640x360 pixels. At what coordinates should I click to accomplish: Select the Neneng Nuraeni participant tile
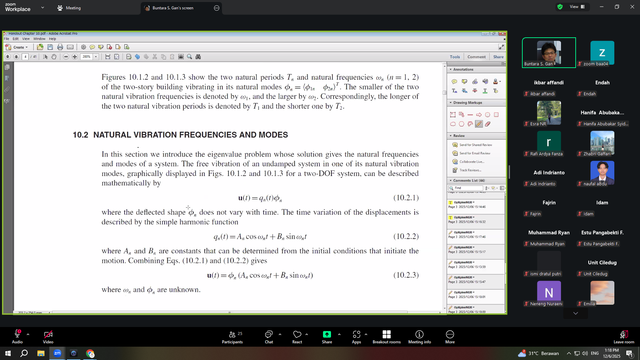[549, 293]
